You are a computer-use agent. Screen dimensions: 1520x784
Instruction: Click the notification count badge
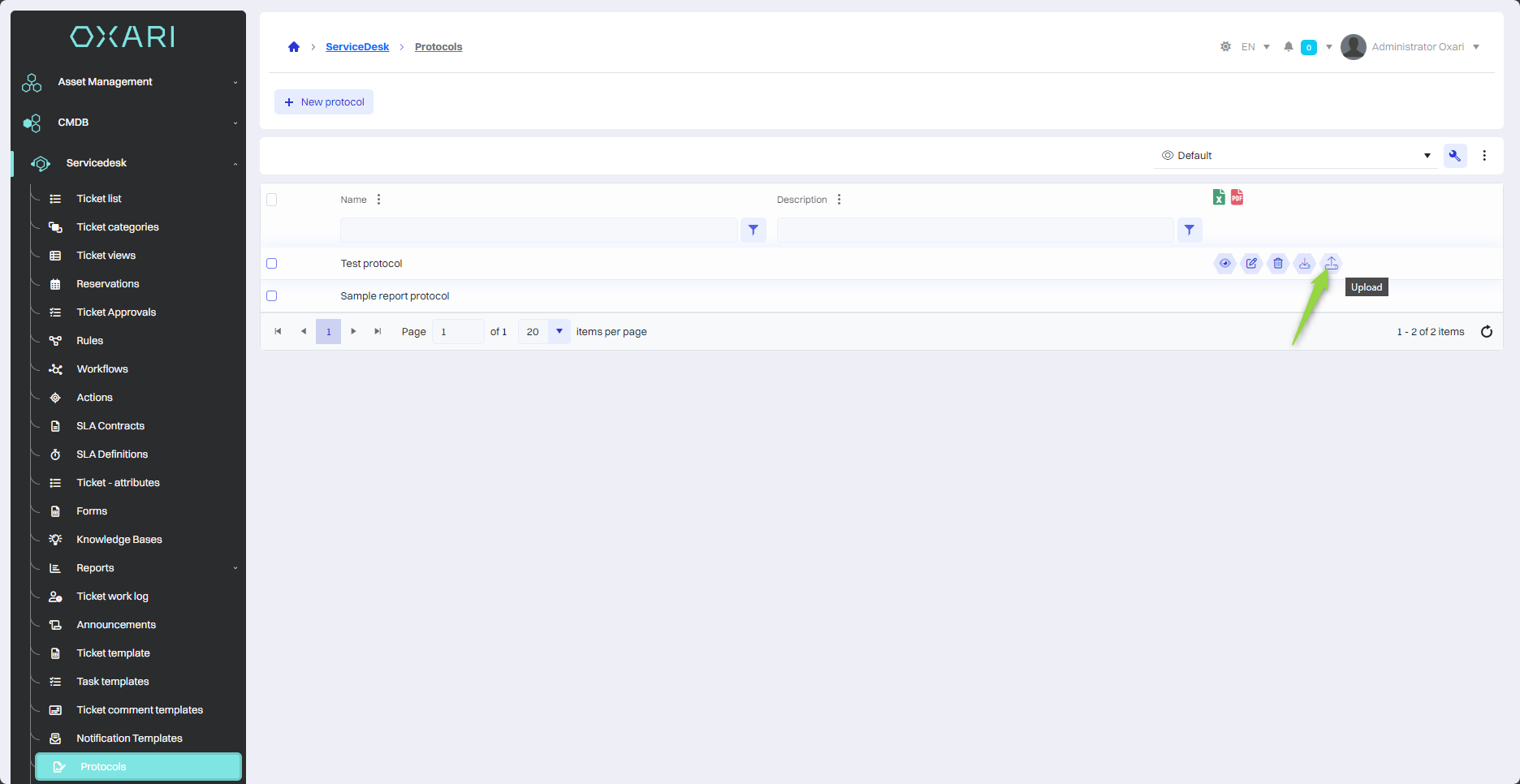point(1309,47)
